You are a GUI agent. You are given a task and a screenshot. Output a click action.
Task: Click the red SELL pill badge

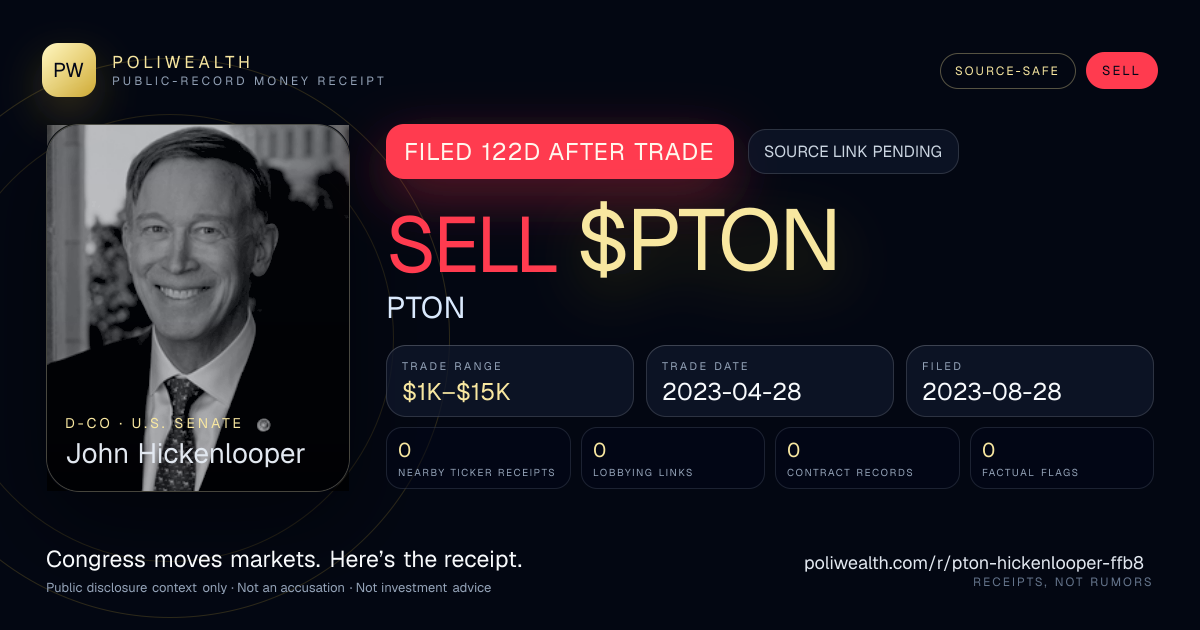1121,71
